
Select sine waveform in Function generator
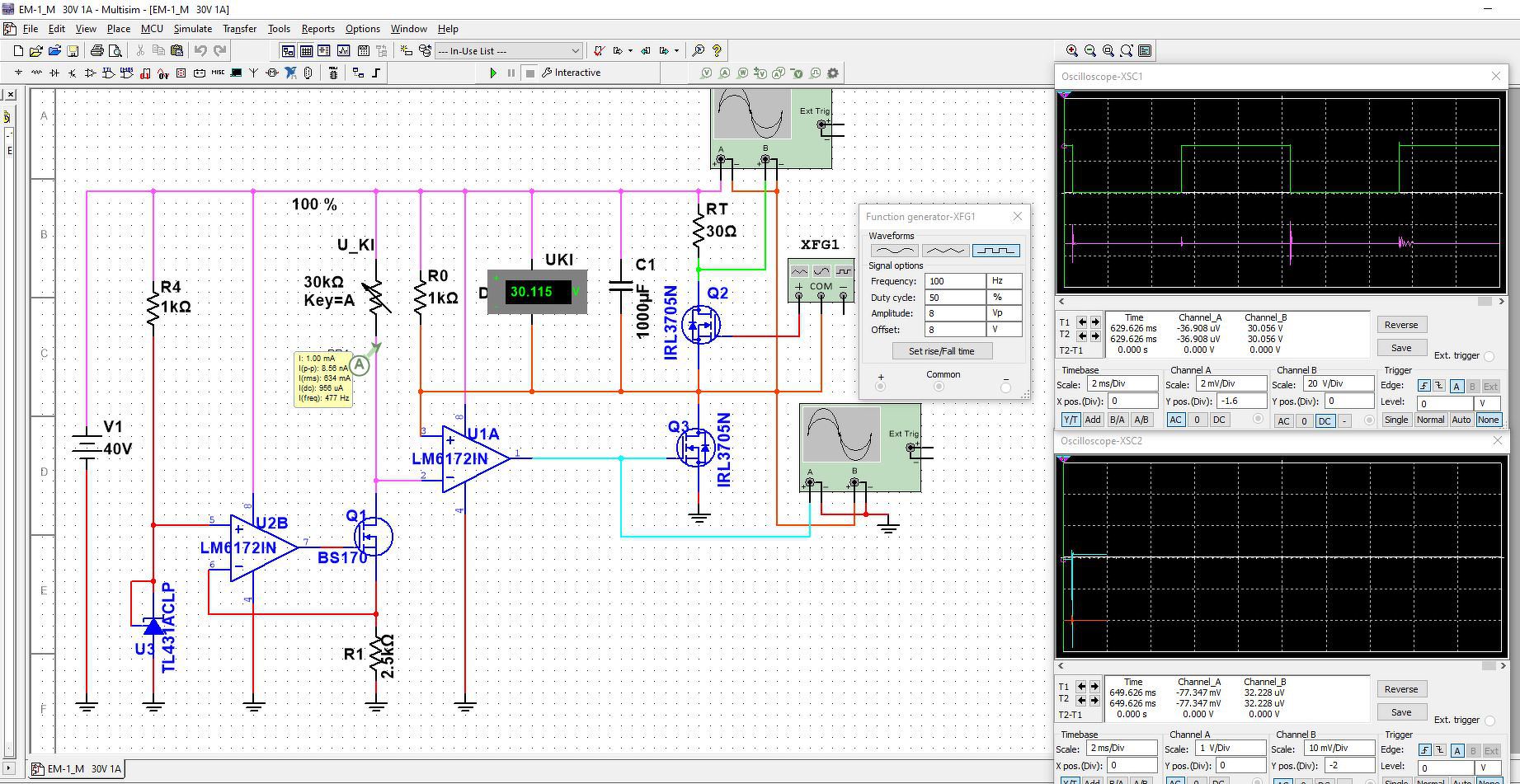894,251
